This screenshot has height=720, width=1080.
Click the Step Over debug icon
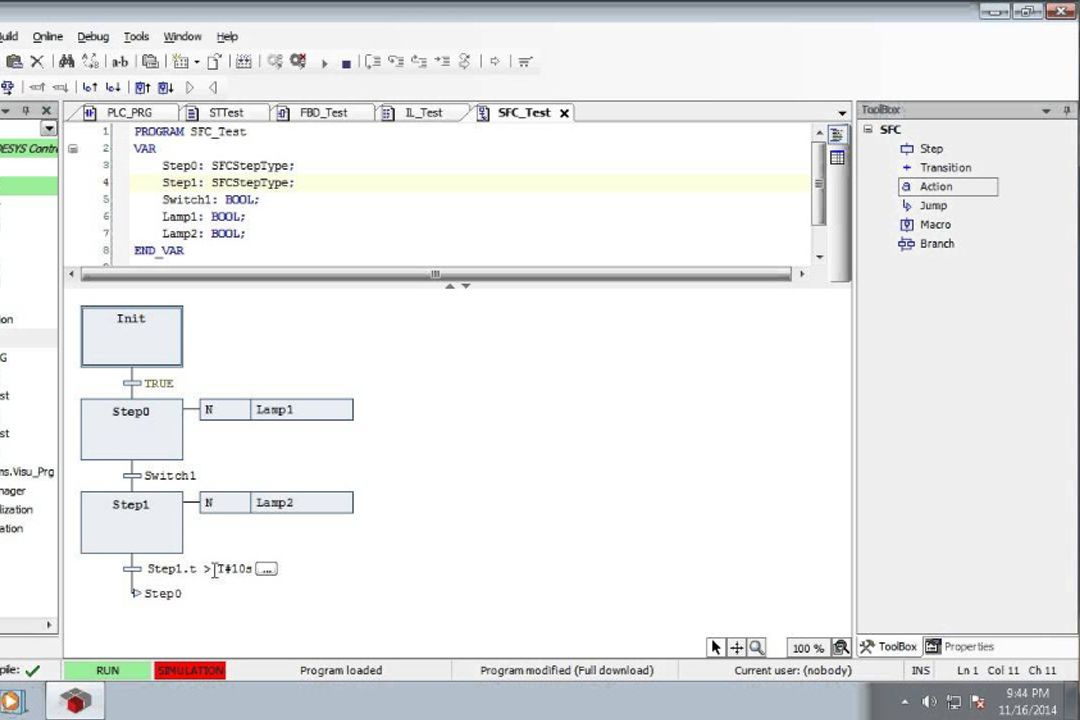pyautogui.click(x=373, y=62)
